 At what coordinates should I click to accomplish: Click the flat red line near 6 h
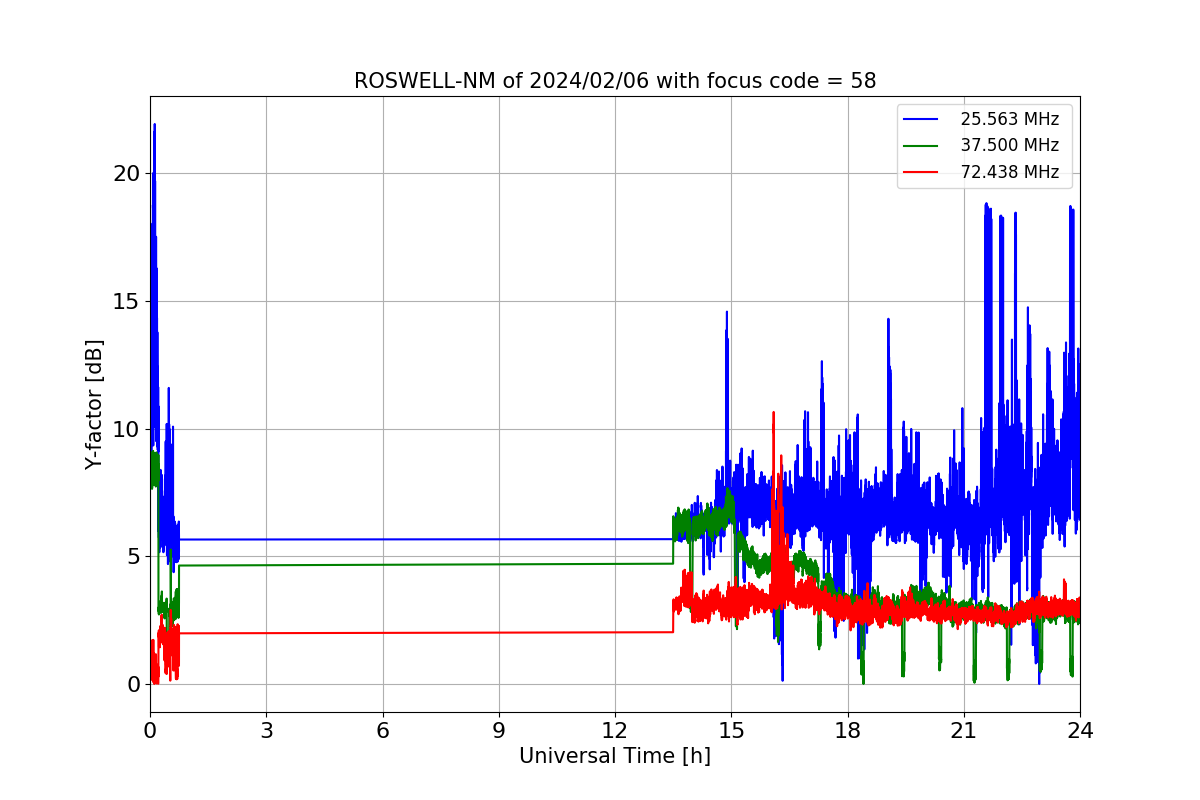[382, 632]
